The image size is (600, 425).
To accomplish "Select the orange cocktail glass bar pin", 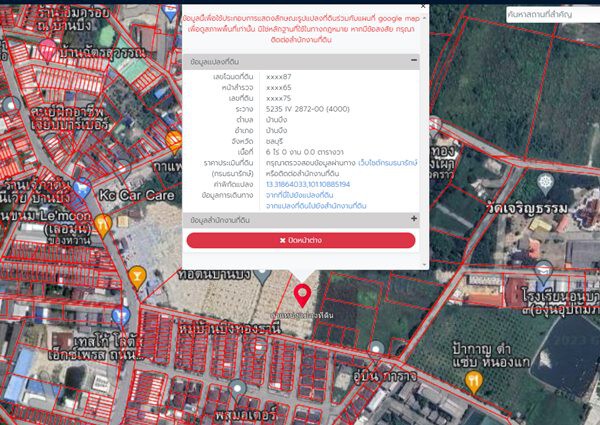I will tap(137, 277).
